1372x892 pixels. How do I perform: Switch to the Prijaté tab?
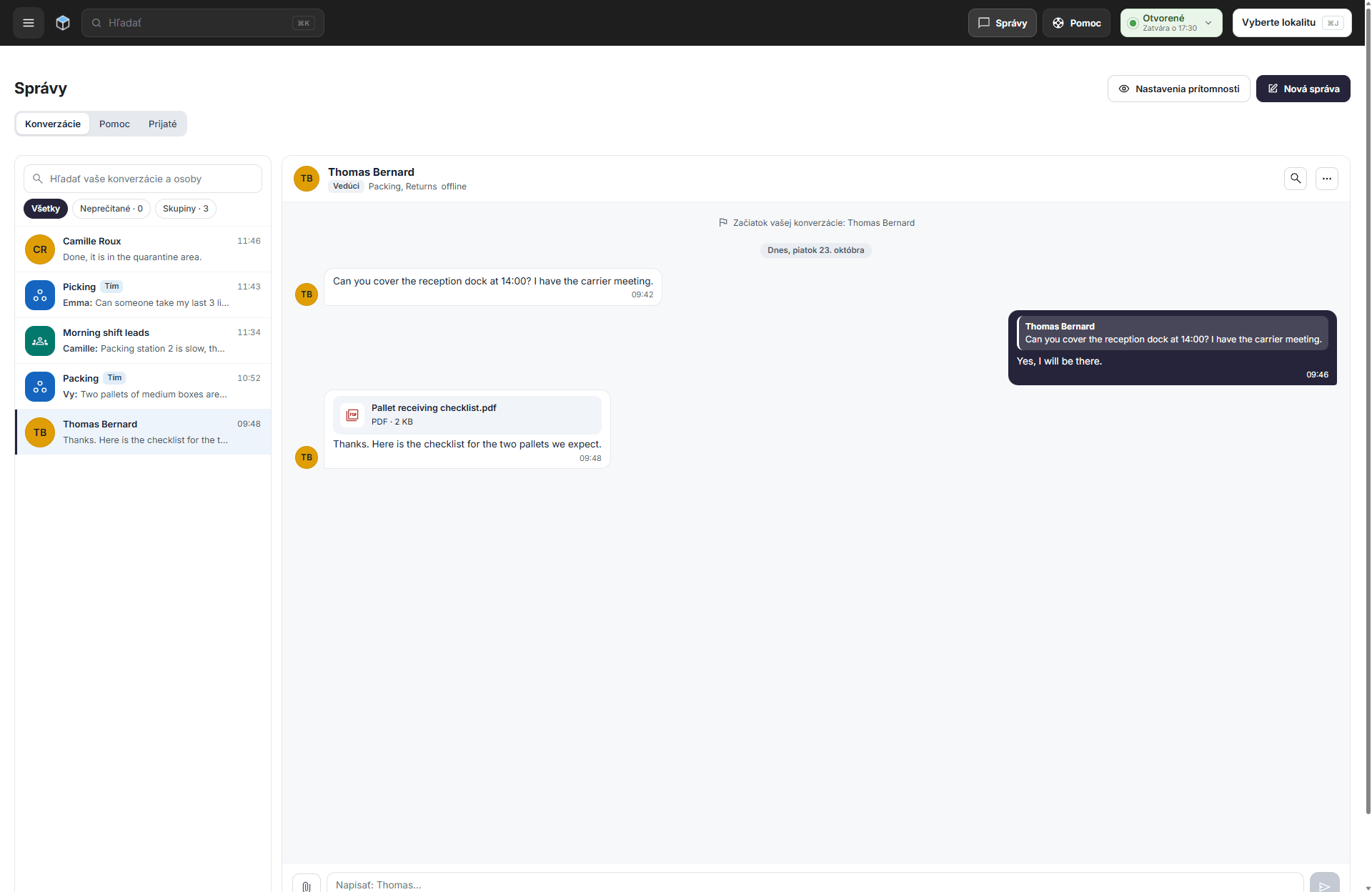pos(162,124)
